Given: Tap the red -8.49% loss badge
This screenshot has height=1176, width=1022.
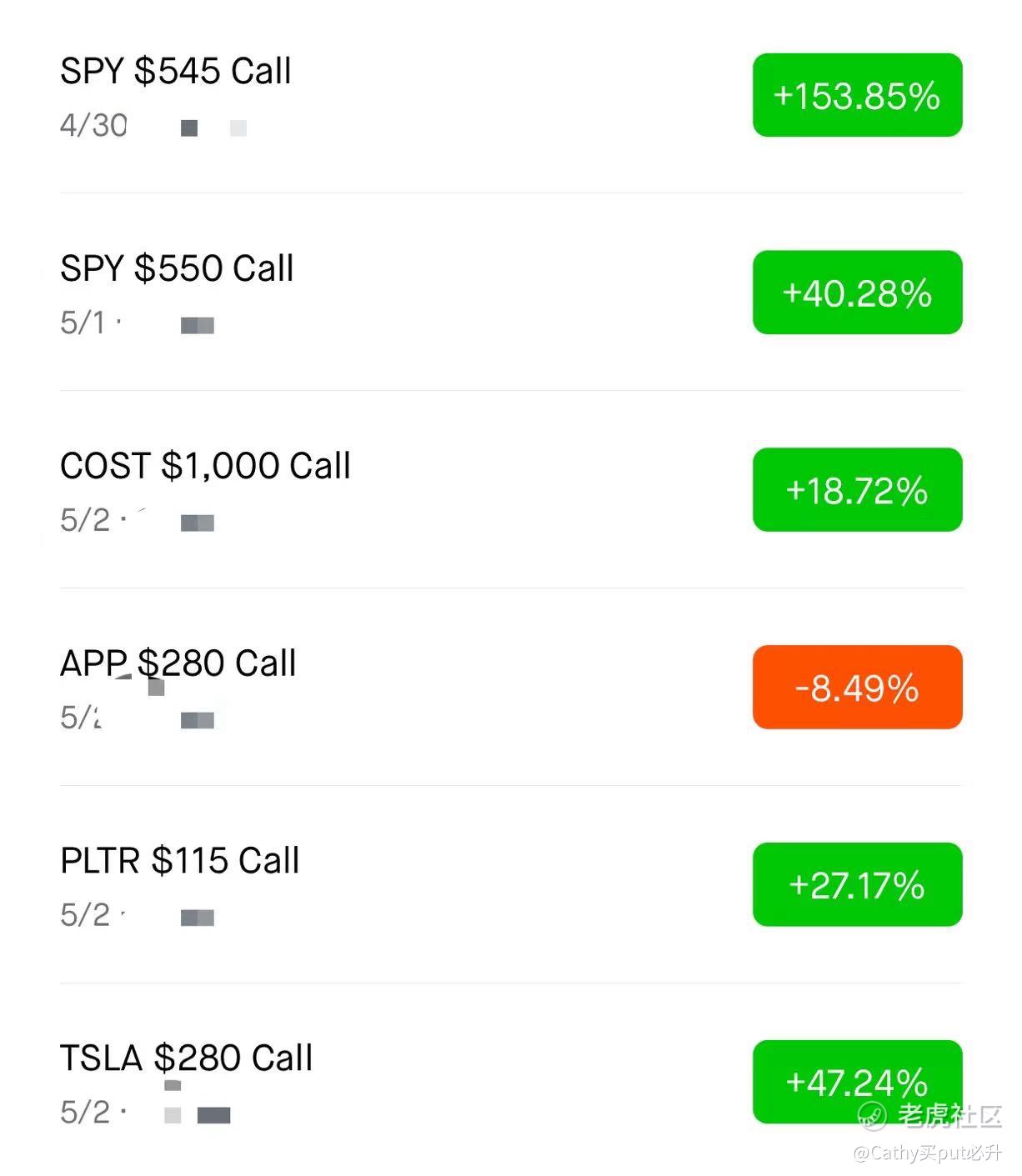Looking at the screenshot, I should point(857,688).
